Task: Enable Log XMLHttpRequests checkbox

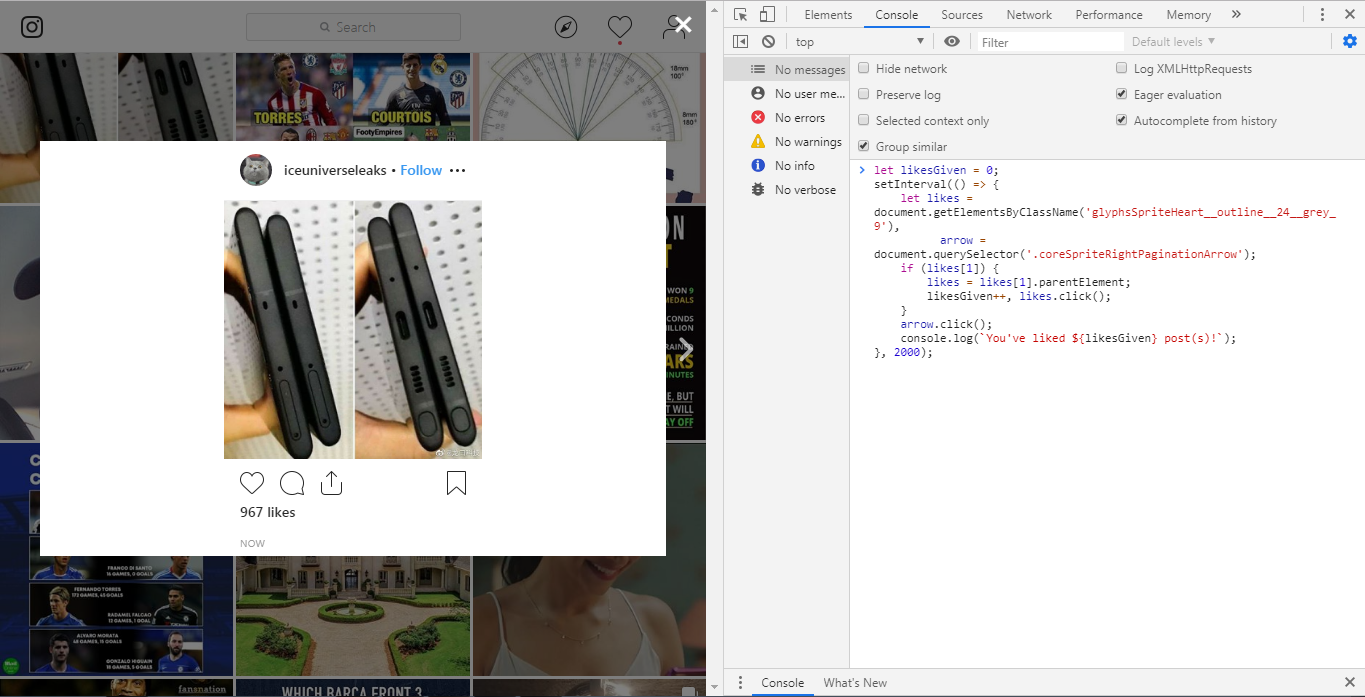Action: point(1122,69)
